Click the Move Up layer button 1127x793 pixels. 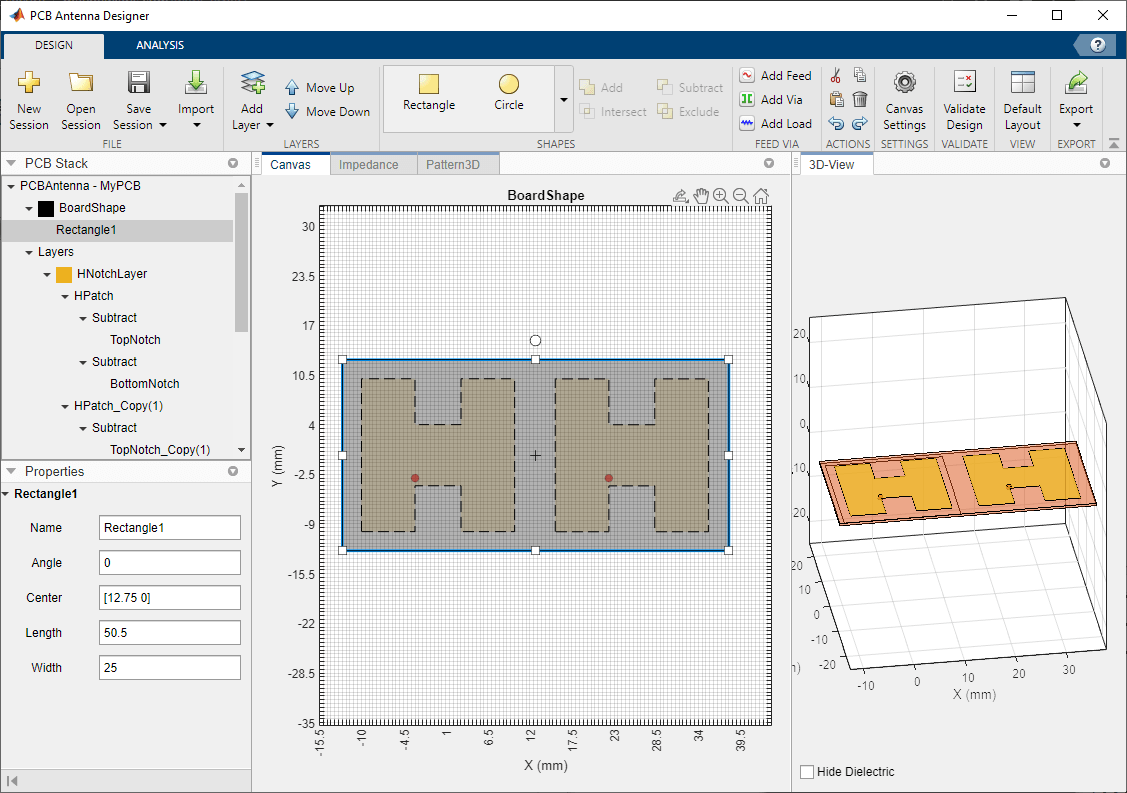tap(320, 88)
